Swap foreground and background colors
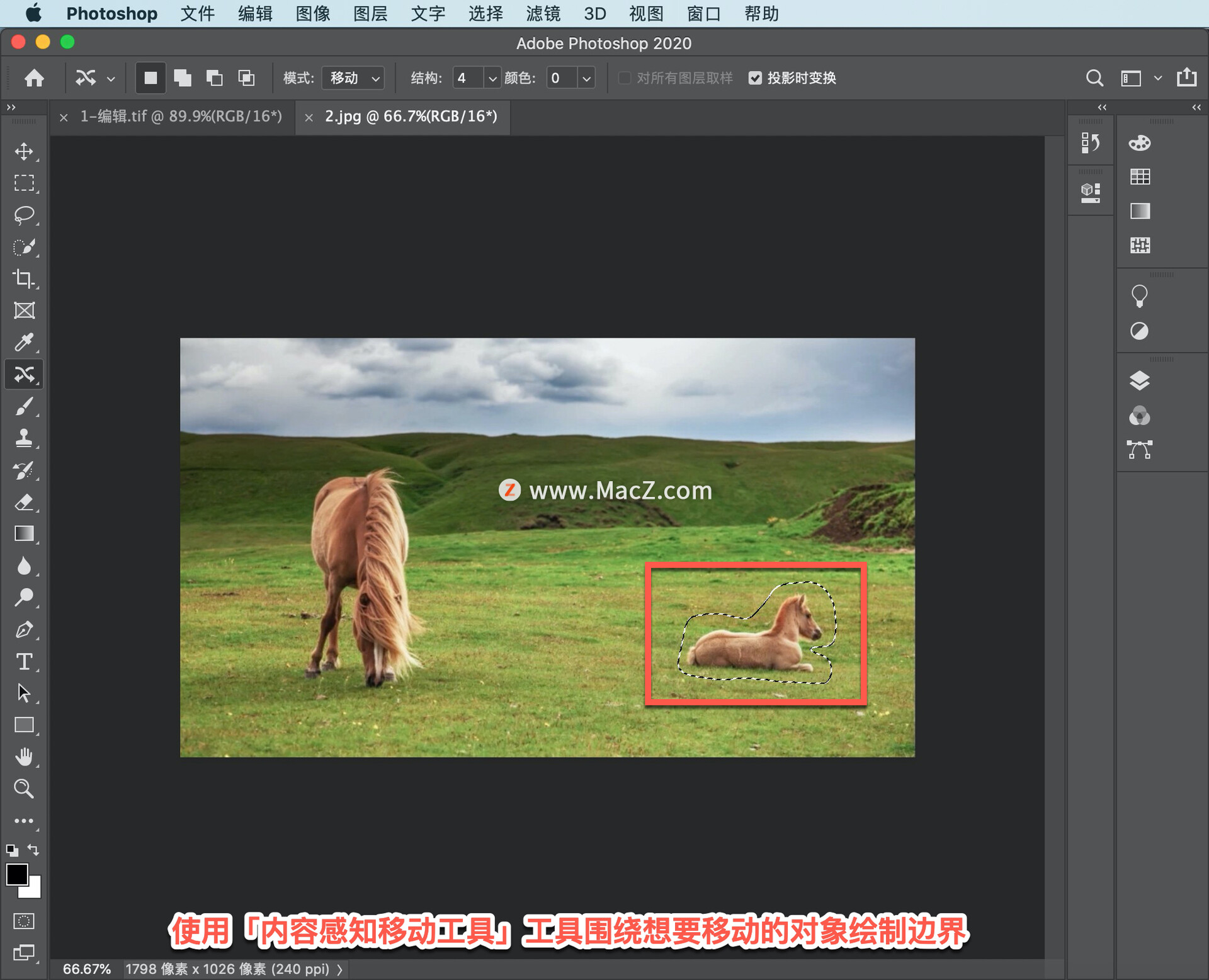The width and height of the screenshot is (1209, 980). tap(34, 850)
